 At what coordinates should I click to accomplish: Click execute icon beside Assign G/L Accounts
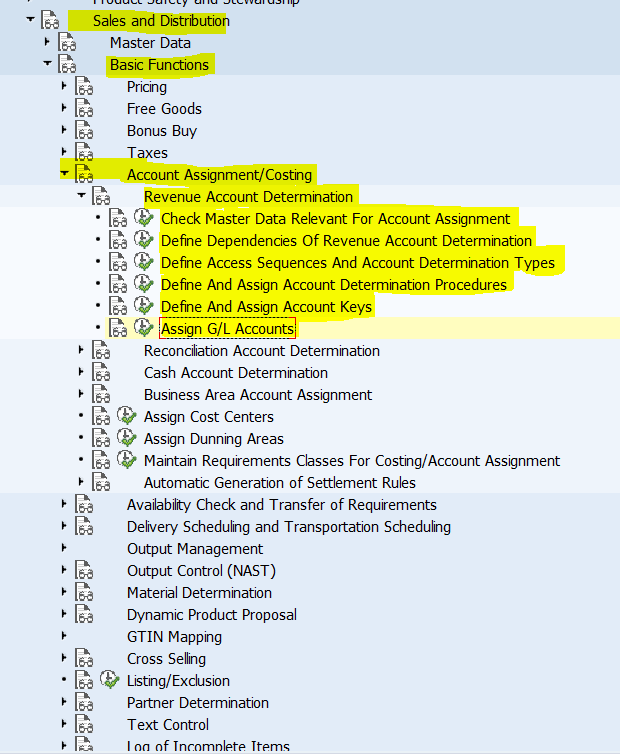(x=144, y=328)
